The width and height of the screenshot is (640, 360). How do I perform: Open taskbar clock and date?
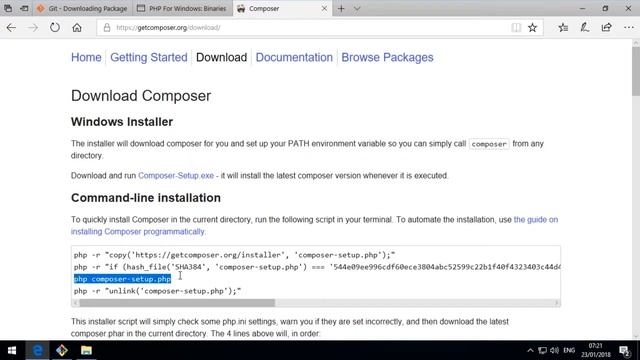(x=596, y=350)
